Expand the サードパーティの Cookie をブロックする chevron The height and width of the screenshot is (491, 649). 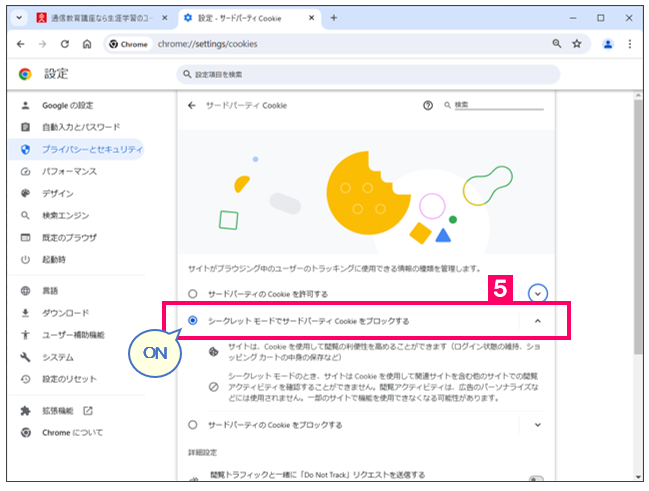point(538,425)
